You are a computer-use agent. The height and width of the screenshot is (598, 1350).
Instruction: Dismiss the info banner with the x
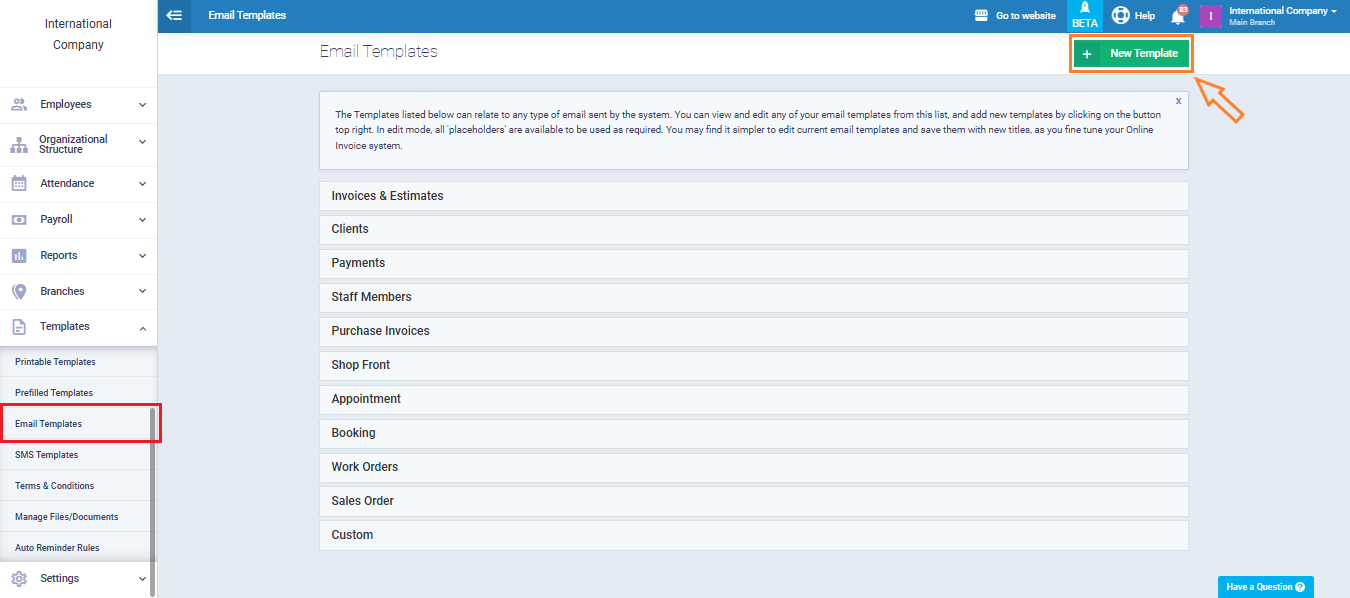pyautogui.click(x=1178, y=101)
